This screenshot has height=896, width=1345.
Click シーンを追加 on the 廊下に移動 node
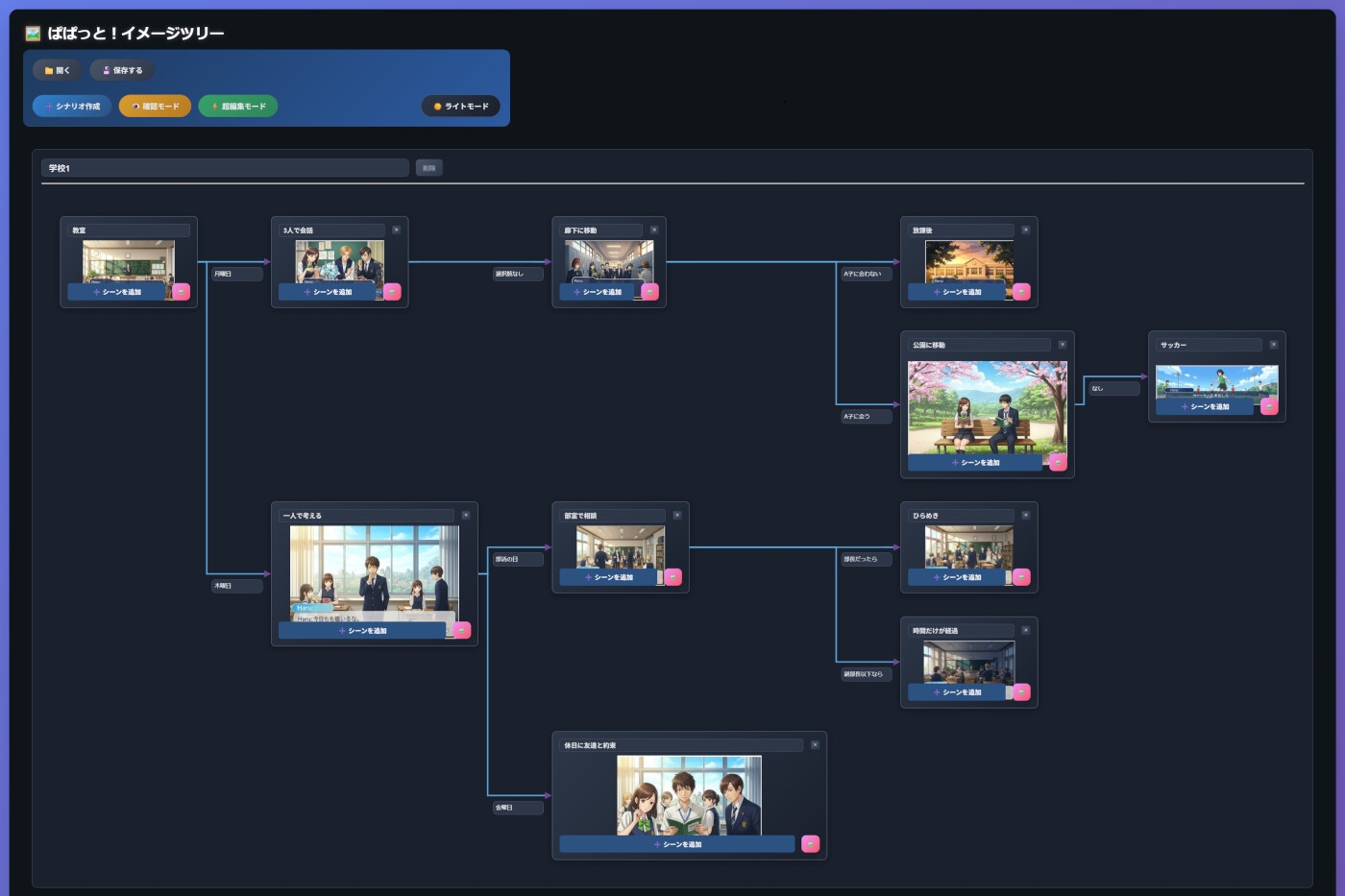[597, 292]
